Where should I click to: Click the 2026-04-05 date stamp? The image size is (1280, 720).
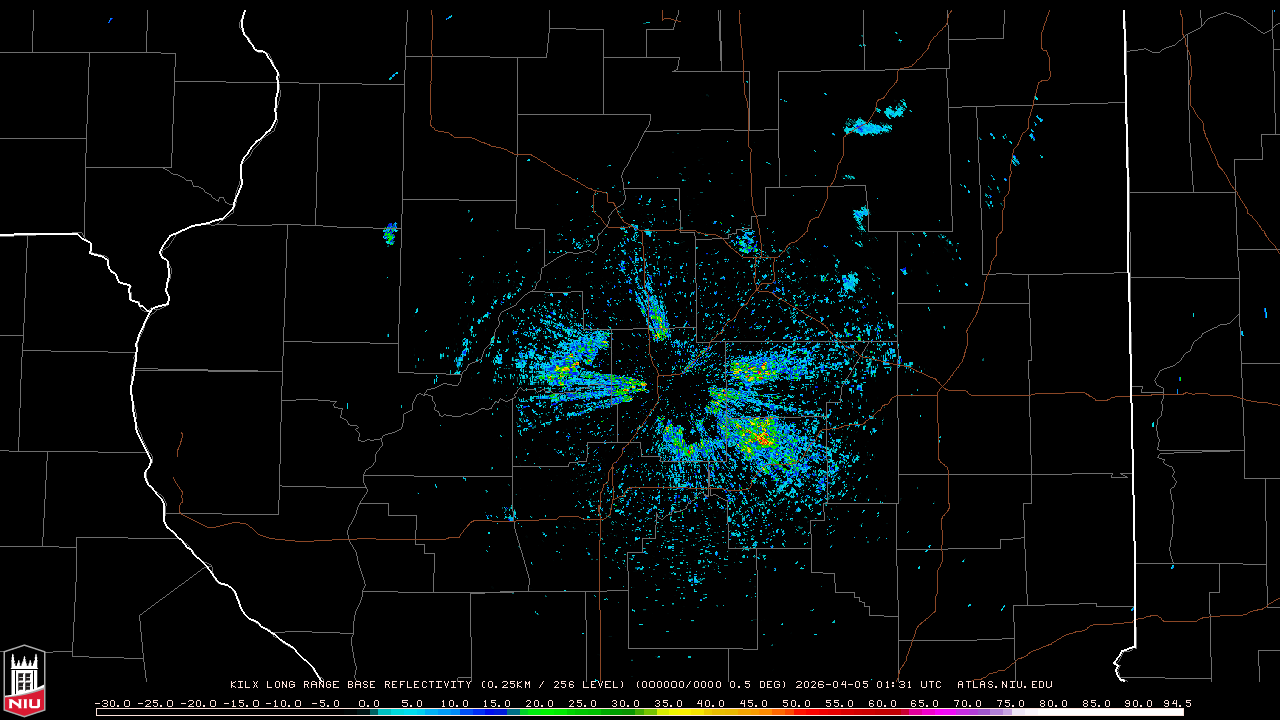coord(832,685)
